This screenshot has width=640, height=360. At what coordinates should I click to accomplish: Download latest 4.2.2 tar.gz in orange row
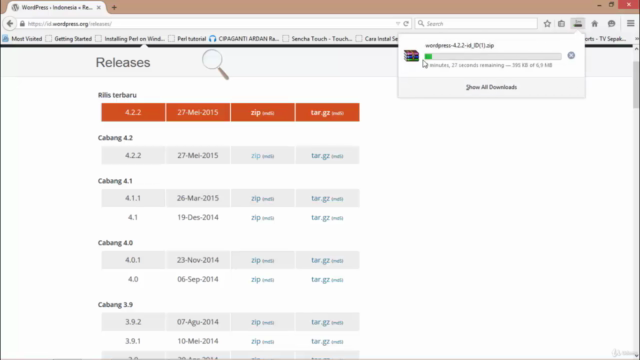320,112
